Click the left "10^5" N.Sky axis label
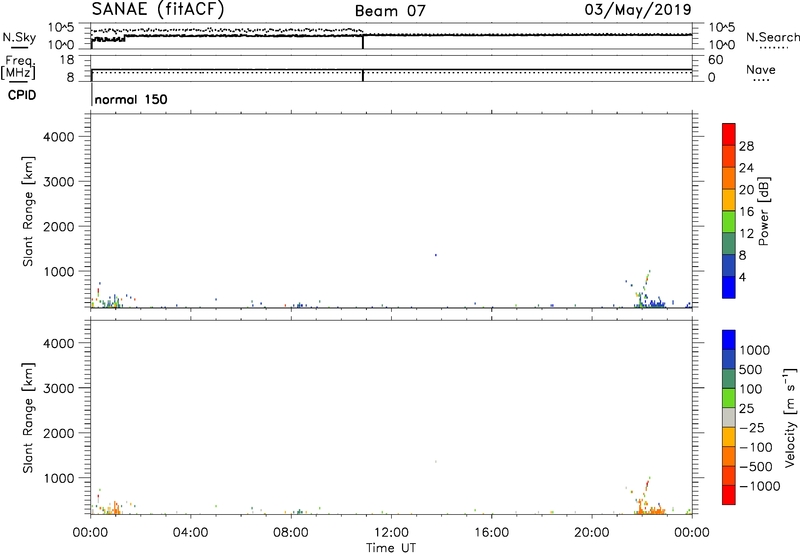800x554 pixels. click(61, 28)
